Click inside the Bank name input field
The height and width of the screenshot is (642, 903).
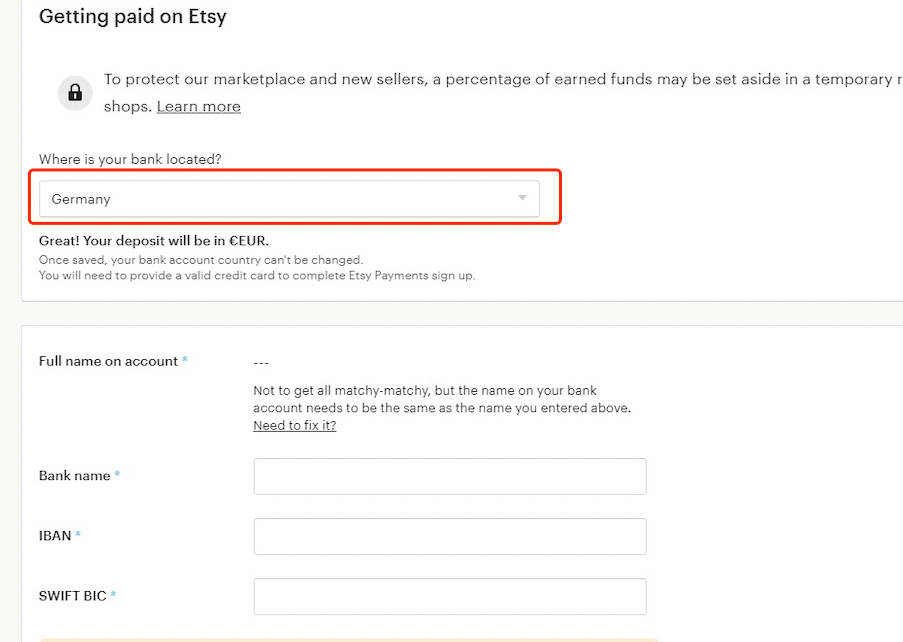click(449, 476)
